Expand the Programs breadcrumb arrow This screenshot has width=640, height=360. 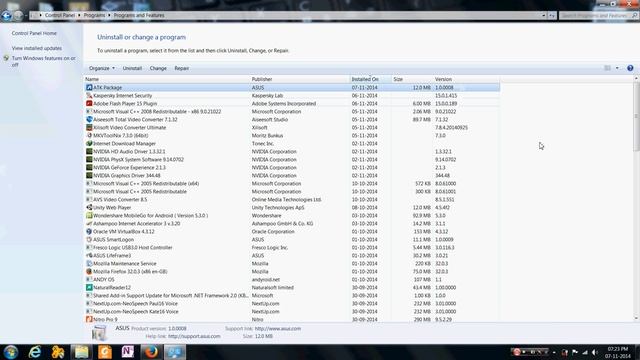point(109,16)
